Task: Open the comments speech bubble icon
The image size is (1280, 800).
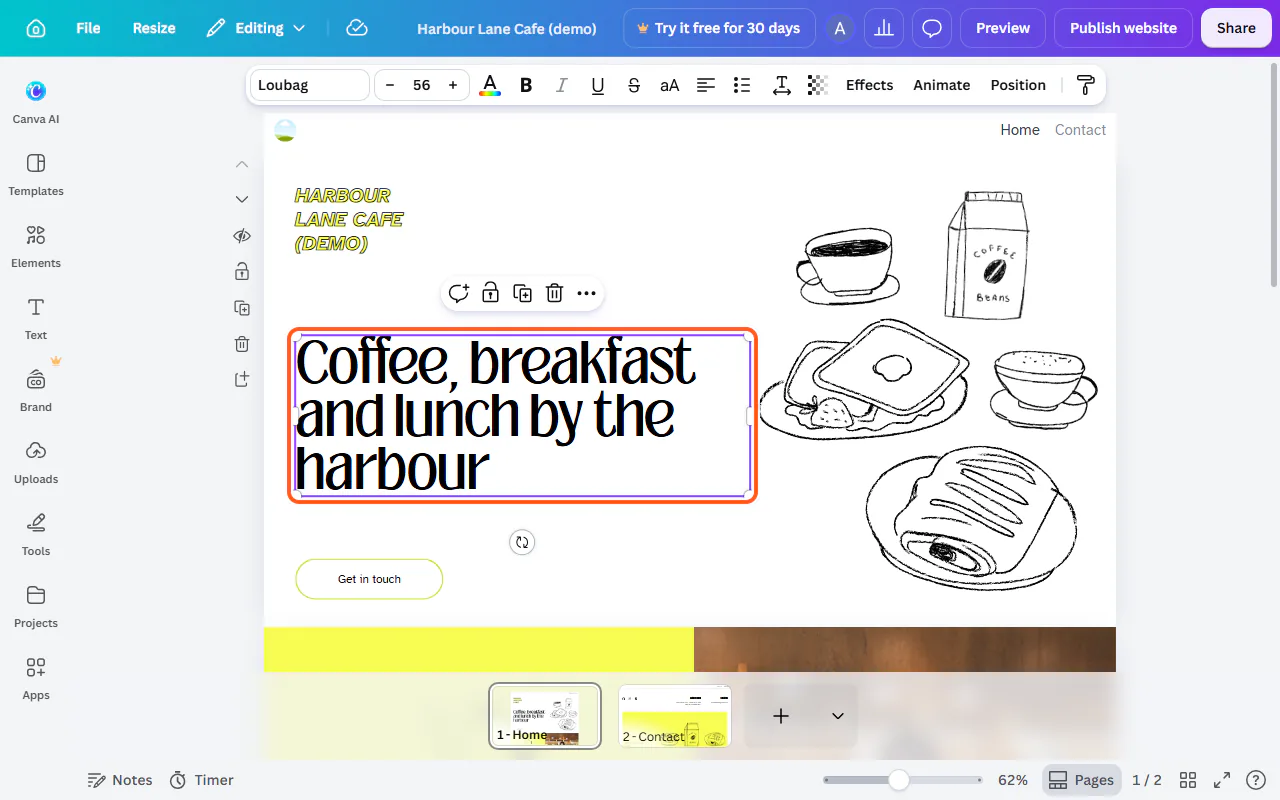Action: tap(932, 28)
